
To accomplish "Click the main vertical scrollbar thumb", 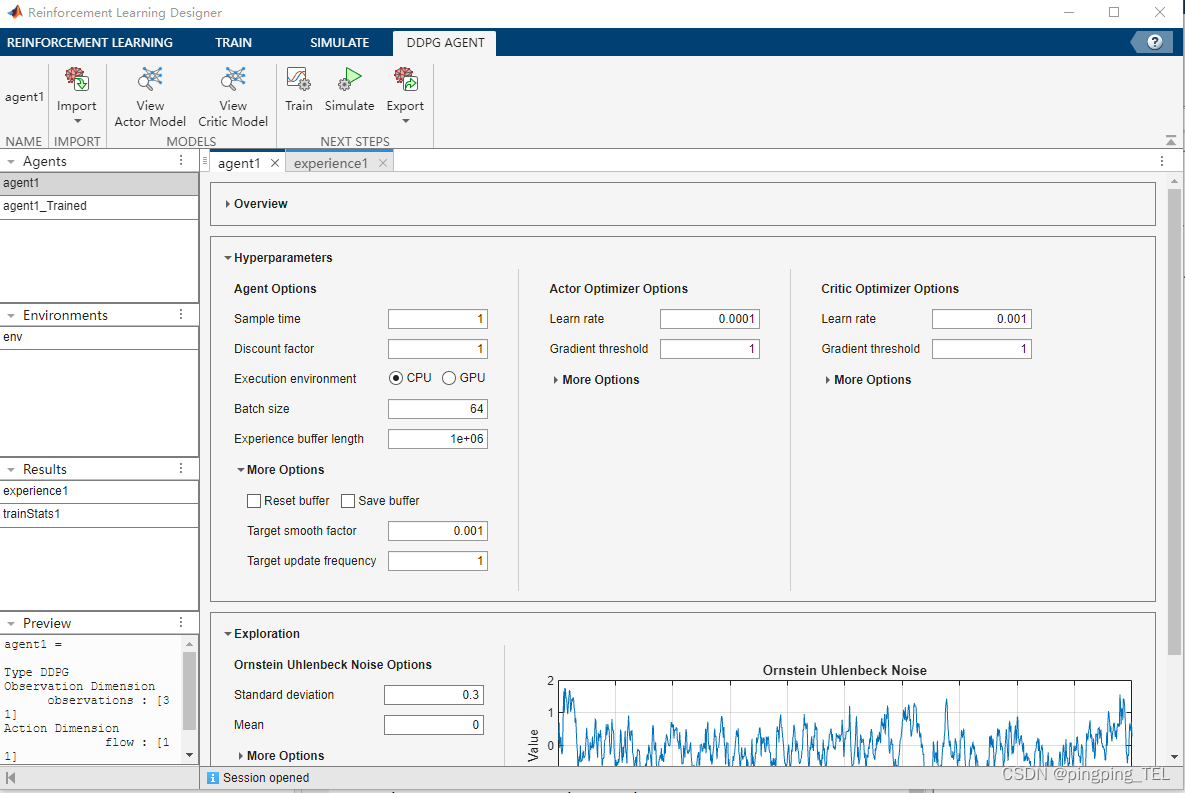I will point(1174,420).
